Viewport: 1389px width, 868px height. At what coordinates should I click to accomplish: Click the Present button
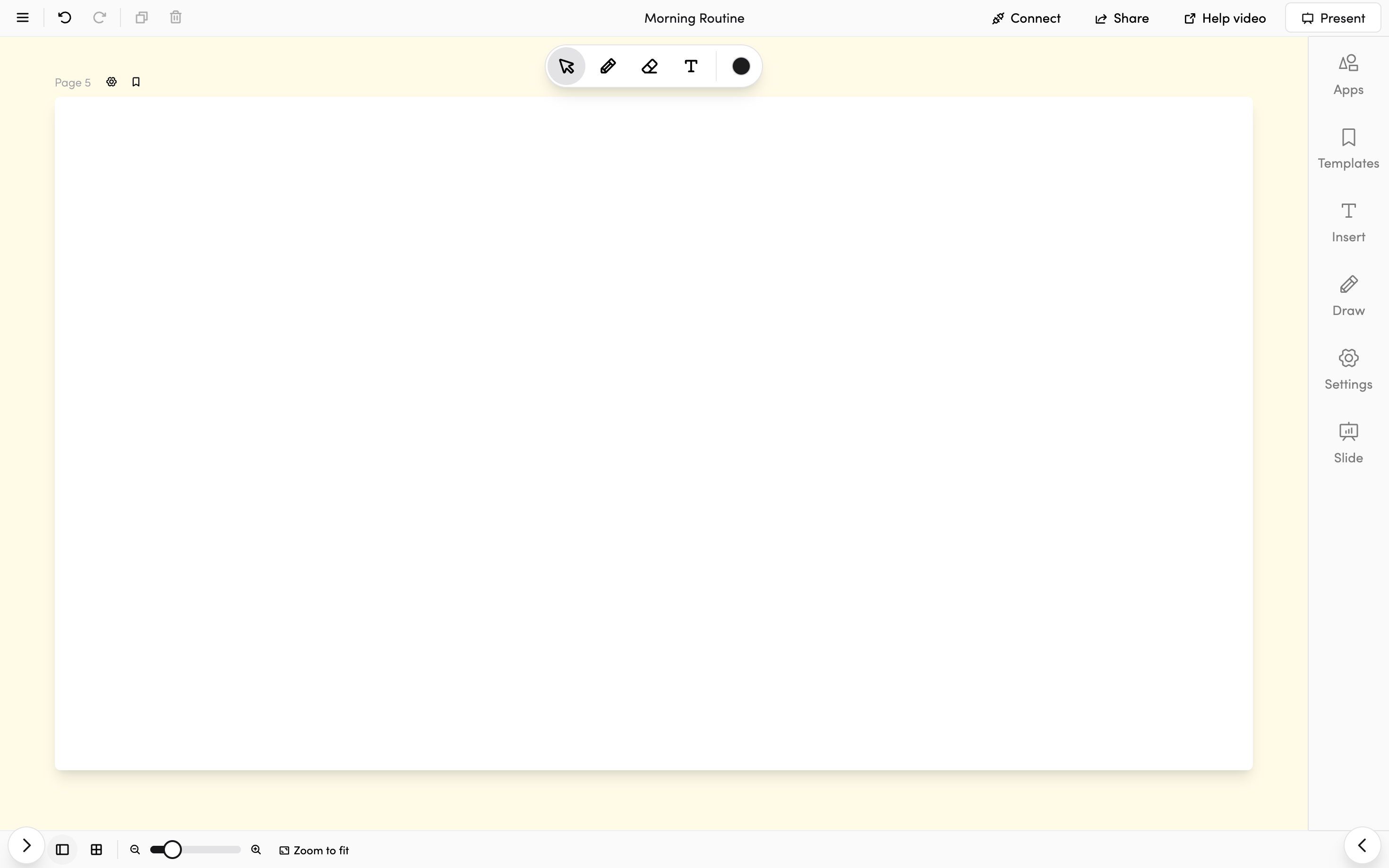click(x=1332, y=18)
